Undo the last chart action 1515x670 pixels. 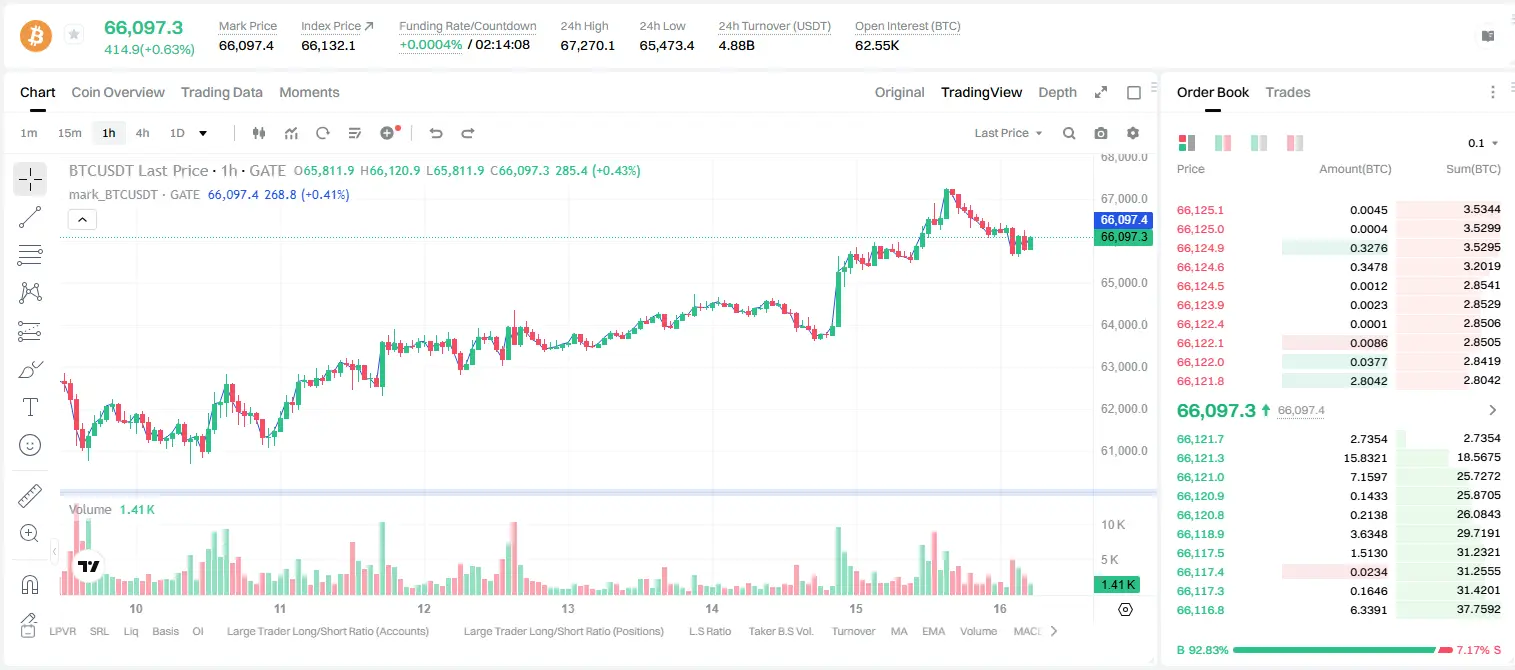pyautogui.click(x=435, y=133)
